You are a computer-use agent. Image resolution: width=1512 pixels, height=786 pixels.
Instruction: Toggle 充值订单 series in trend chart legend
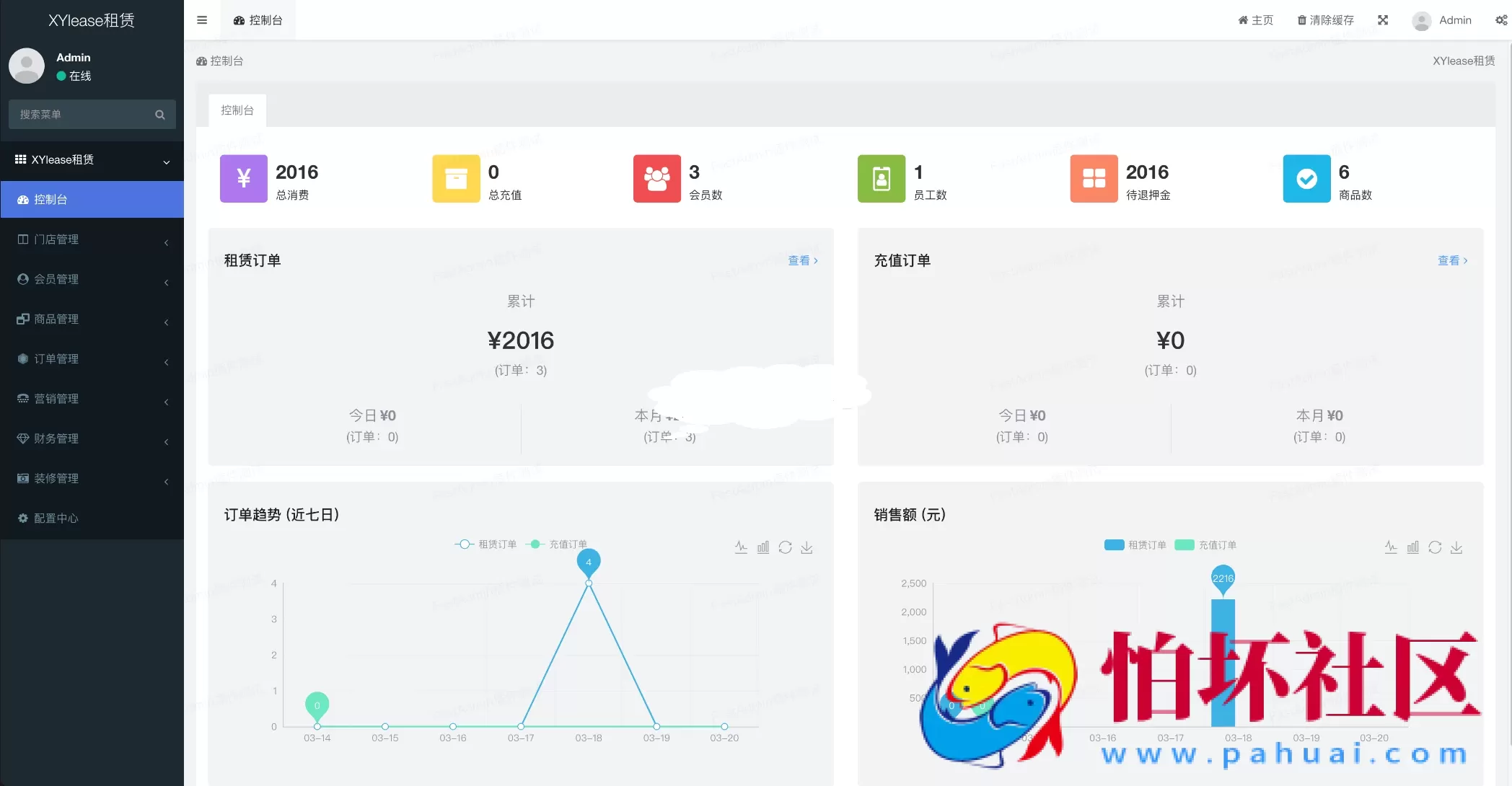tap(559, 544)
